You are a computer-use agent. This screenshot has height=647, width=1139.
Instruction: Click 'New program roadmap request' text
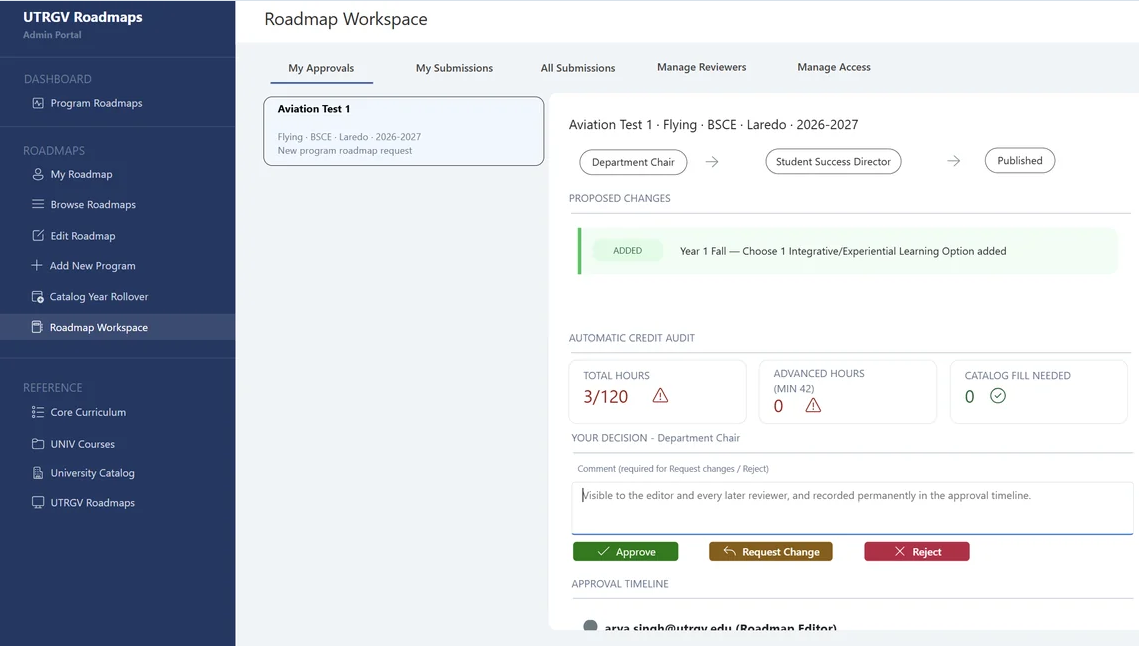coord(344,150)
